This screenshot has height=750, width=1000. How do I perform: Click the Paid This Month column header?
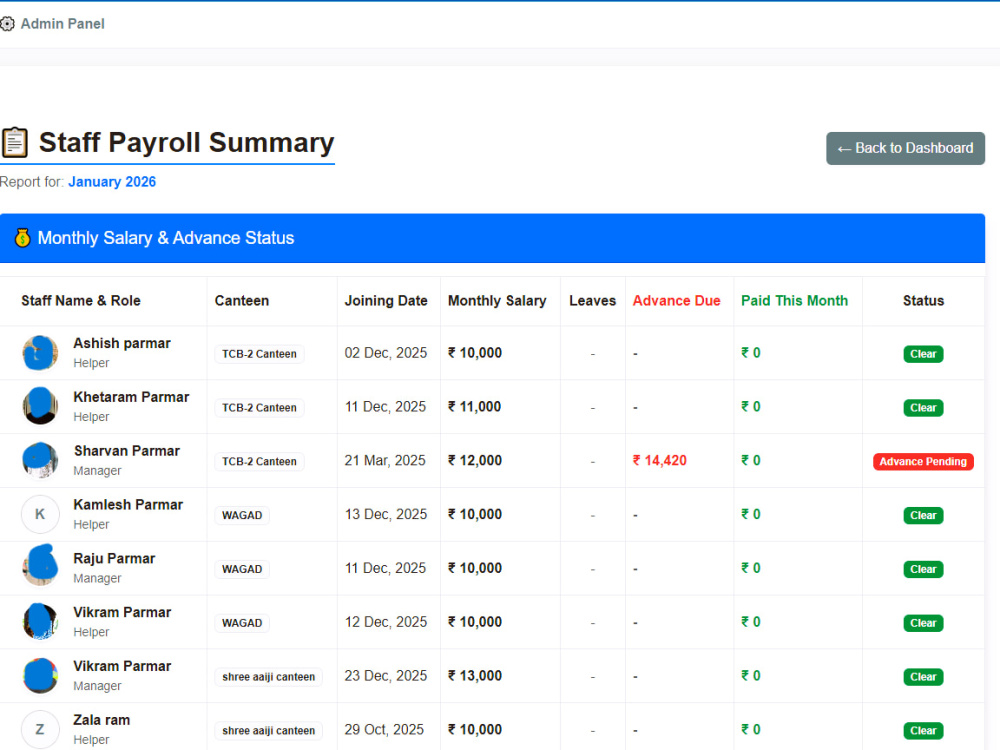point(795,301)
